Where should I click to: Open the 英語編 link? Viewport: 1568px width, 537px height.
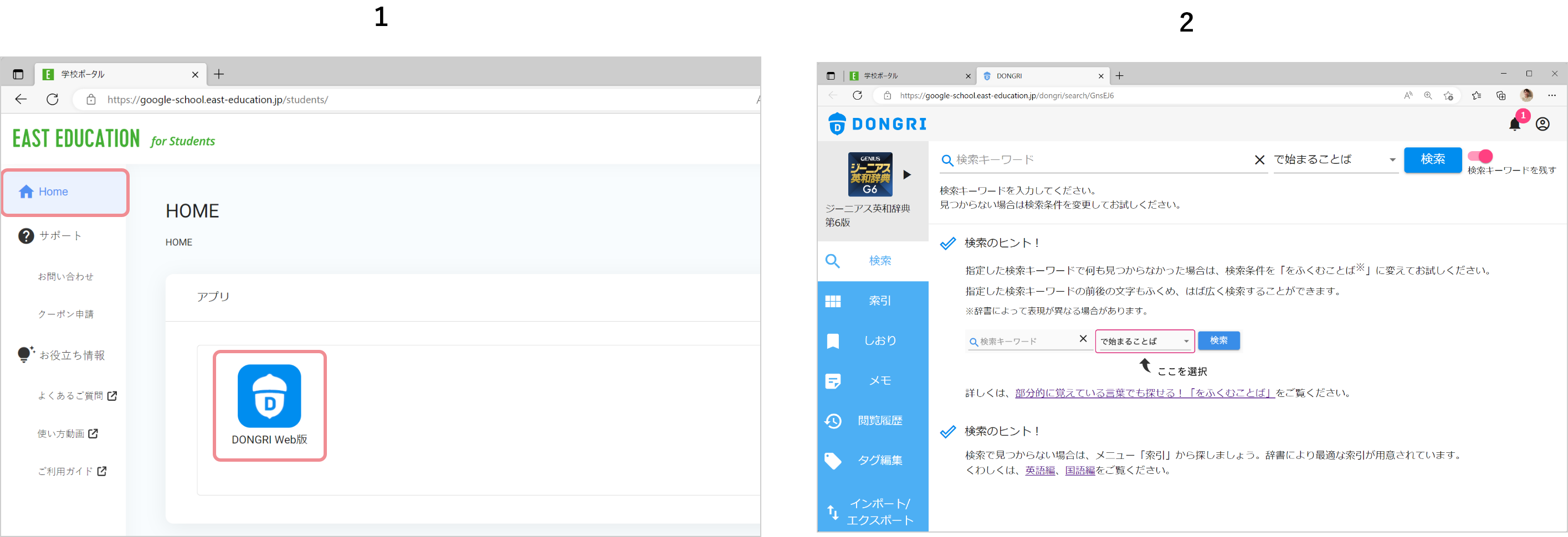click(1039, 471)
